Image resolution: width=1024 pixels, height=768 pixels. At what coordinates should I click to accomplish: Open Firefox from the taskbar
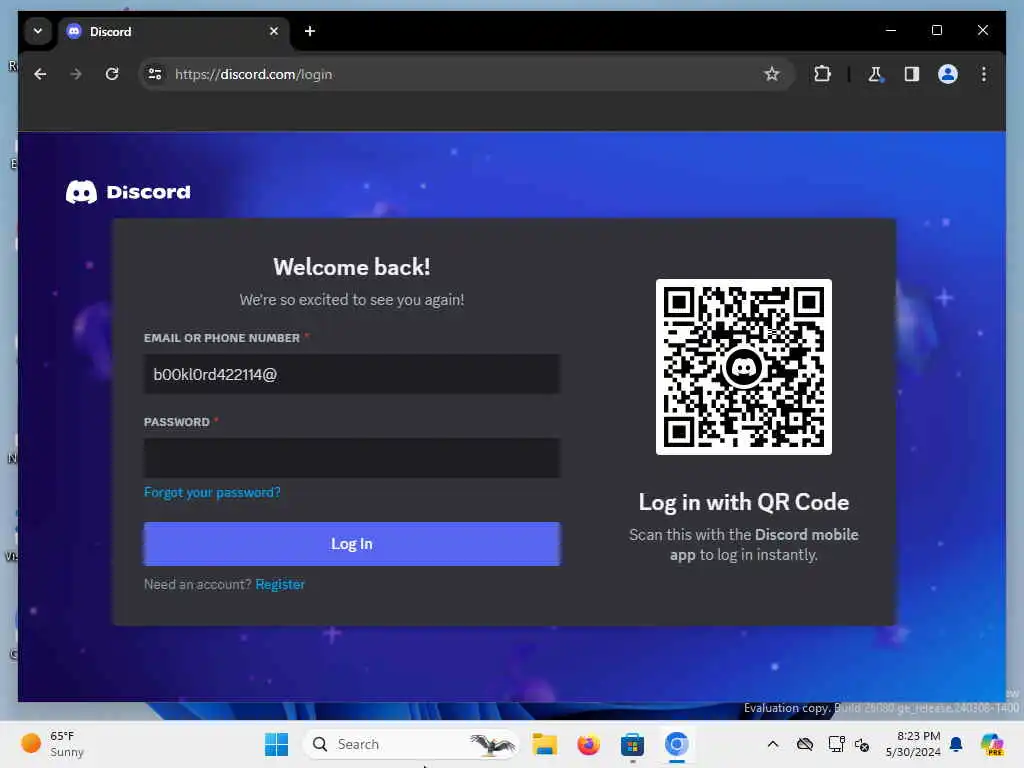(x=588, y=744)
